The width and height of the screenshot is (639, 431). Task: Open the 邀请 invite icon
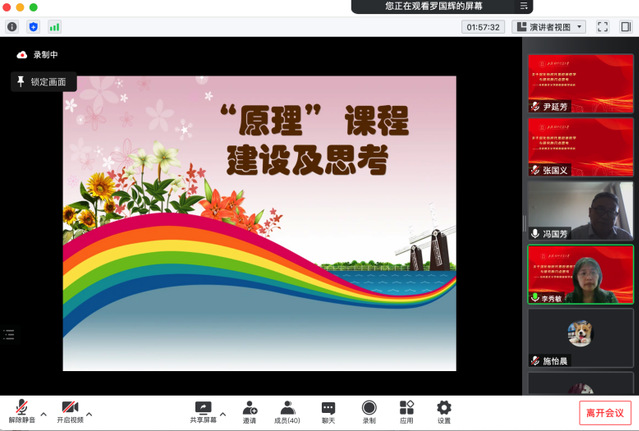point(249,411)
